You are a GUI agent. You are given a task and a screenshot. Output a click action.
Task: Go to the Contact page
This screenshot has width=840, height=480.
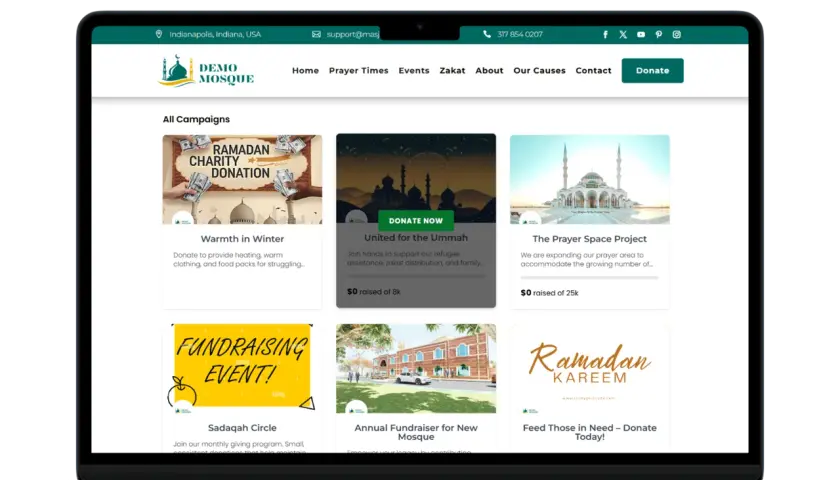pyautogui.click(x=593, y=71)
